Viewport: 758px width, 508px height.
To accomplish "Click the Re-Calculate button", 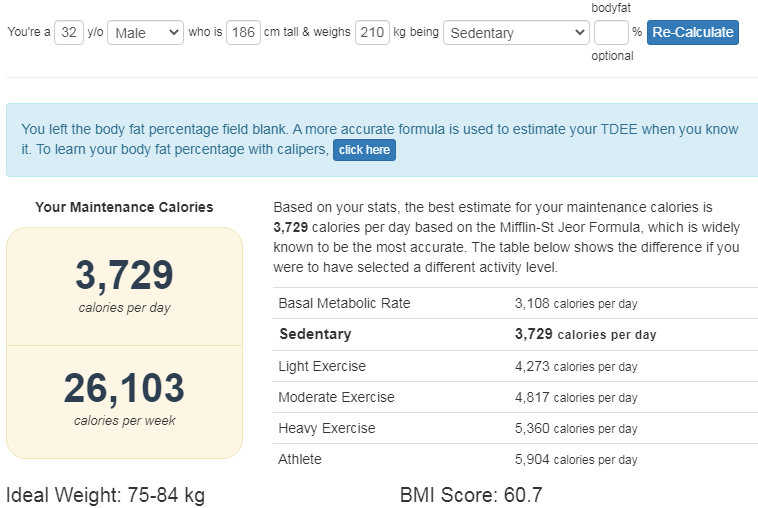I will (x=692, y=32).
